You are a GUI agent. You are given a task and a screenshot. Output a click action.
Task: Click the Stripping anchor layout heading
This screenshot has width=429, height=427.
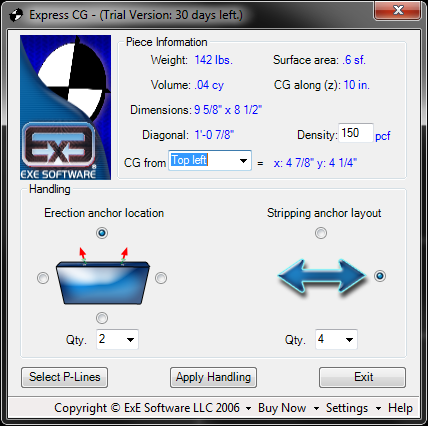pyautogui.click(x=324, y=213)
